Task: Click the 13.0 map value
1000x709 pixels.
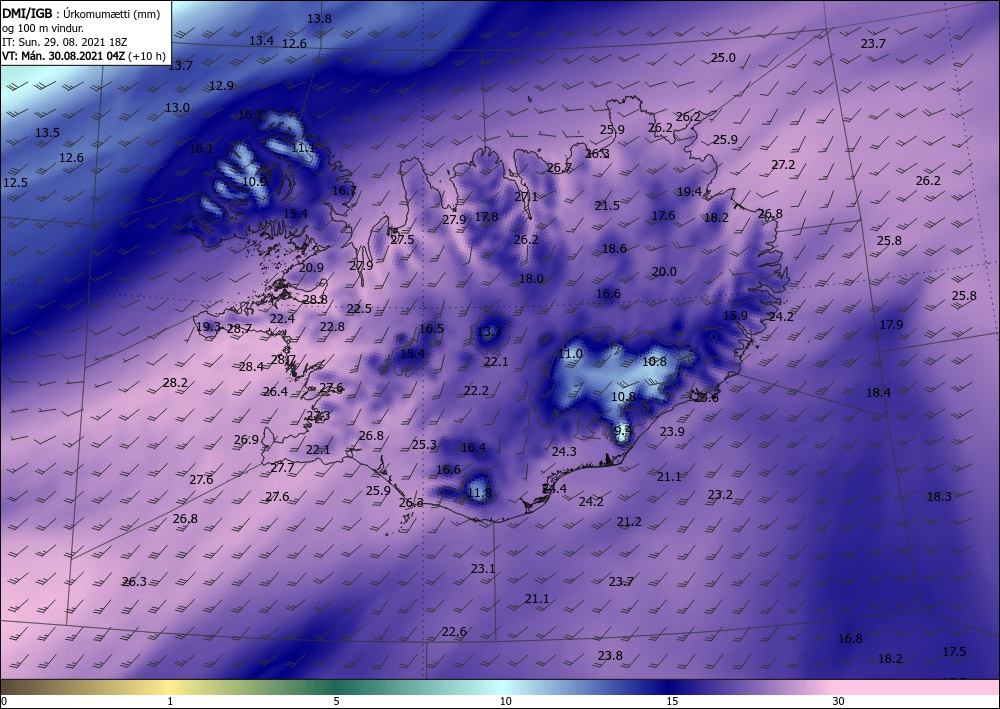Action: tap(177, 108)
